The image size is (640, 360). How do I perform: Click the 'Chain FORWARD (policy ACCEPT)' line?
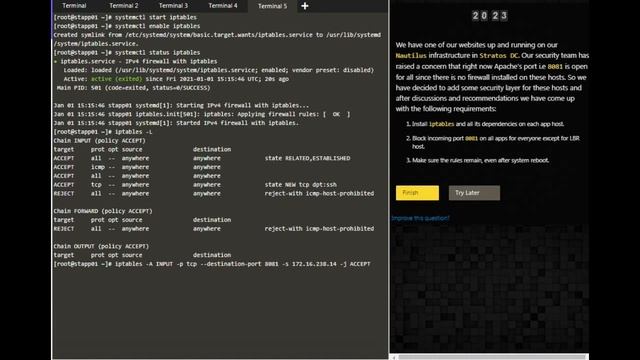point(103,211)
